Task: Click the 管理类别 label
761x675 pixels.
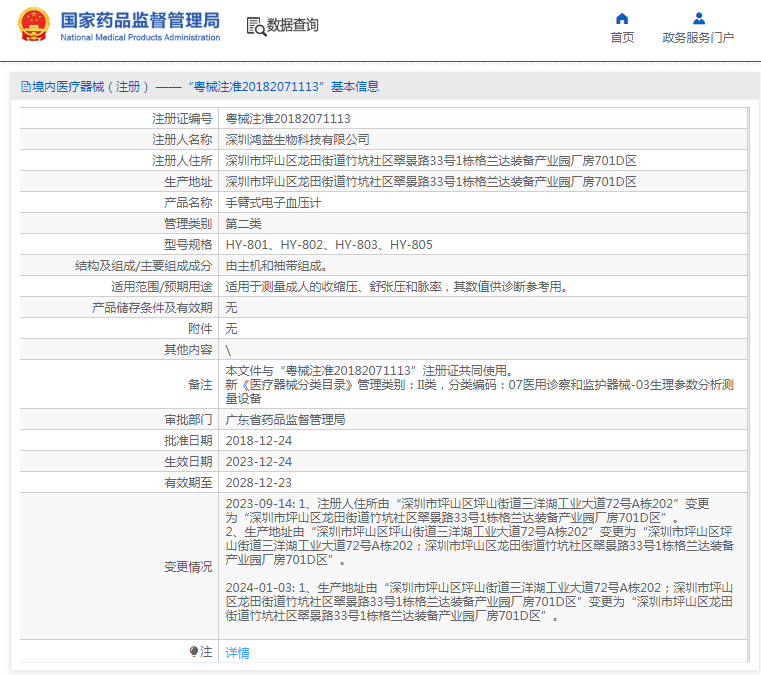Action: coord(188,224)
